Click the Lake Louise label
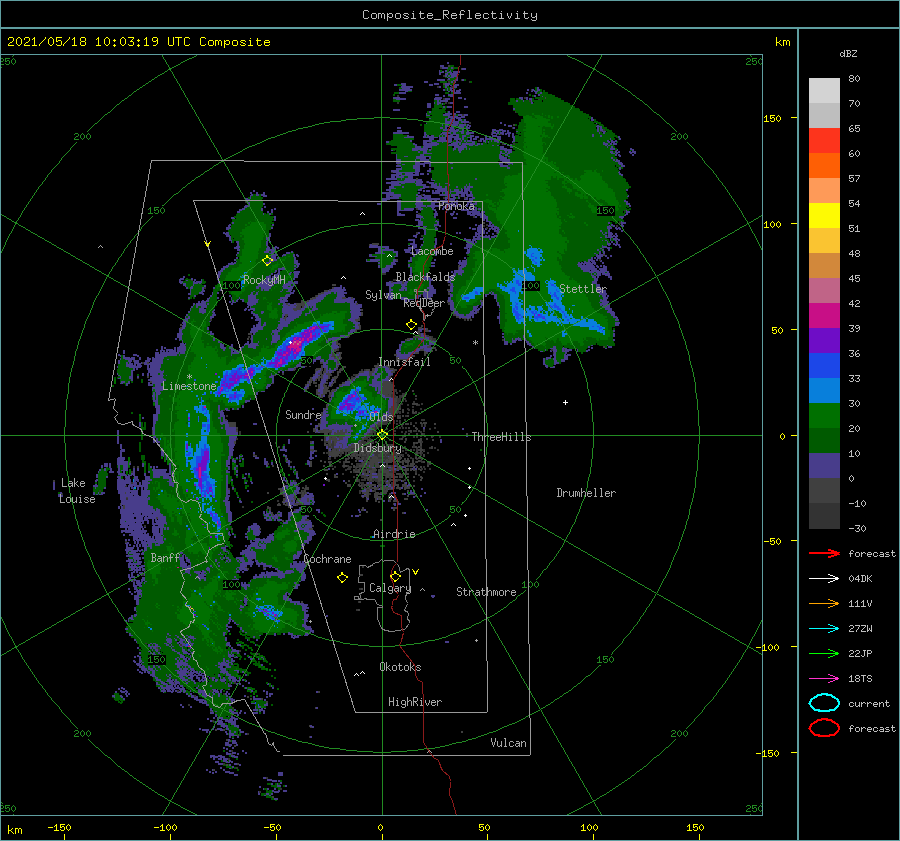Image resolution: width=900 pixels, height=841 pixels. [77, 491]
